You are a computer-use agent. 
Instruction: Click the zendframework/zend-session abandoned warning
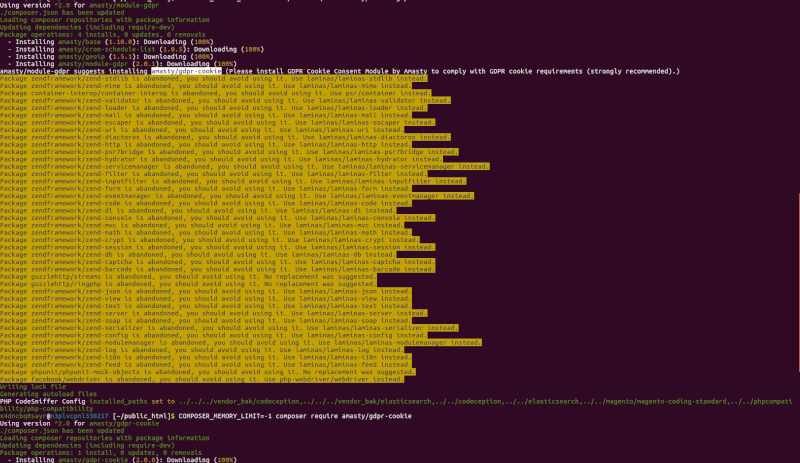tap(217, 247)
